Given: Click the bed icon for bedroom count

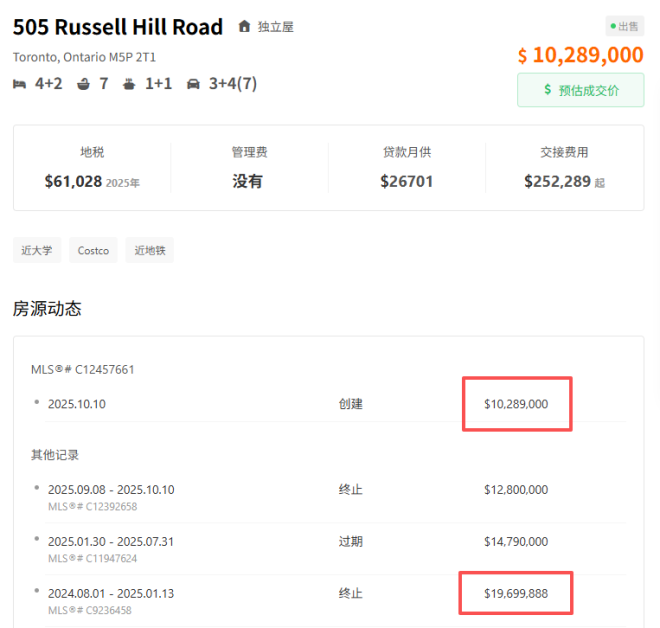Looking at the screenshot, I should click(20, 84).
